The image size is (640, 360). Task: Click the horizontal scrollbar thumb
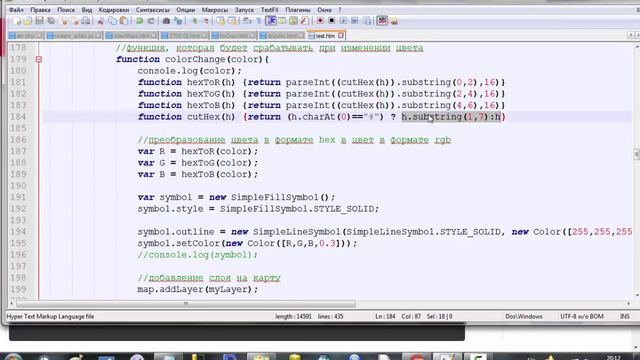[186, 304]
